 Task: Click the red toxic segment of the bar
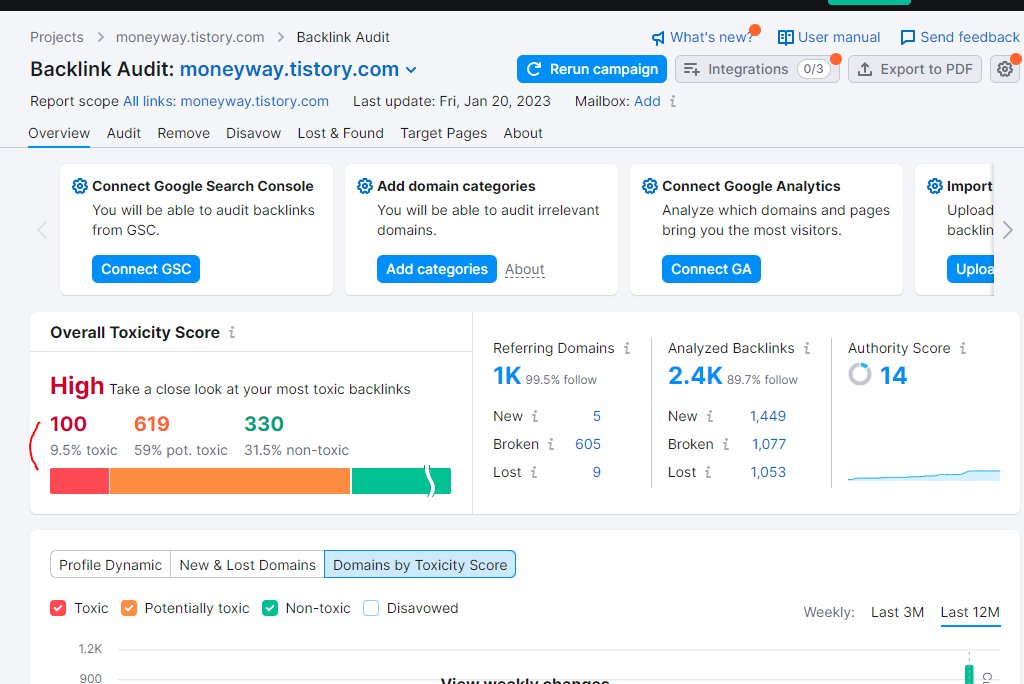80,481
